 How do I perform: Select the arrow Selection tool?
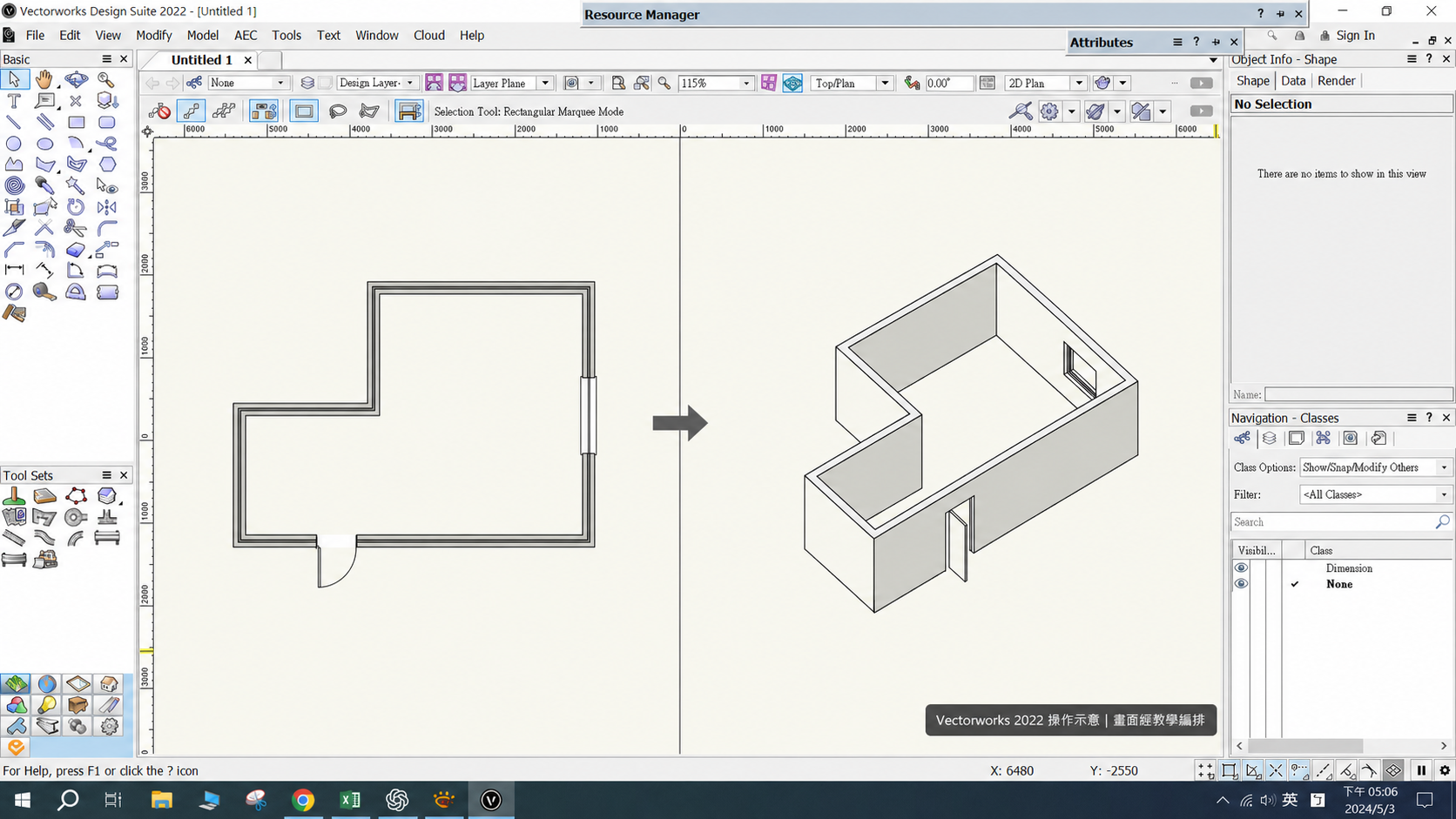point(14,79)
